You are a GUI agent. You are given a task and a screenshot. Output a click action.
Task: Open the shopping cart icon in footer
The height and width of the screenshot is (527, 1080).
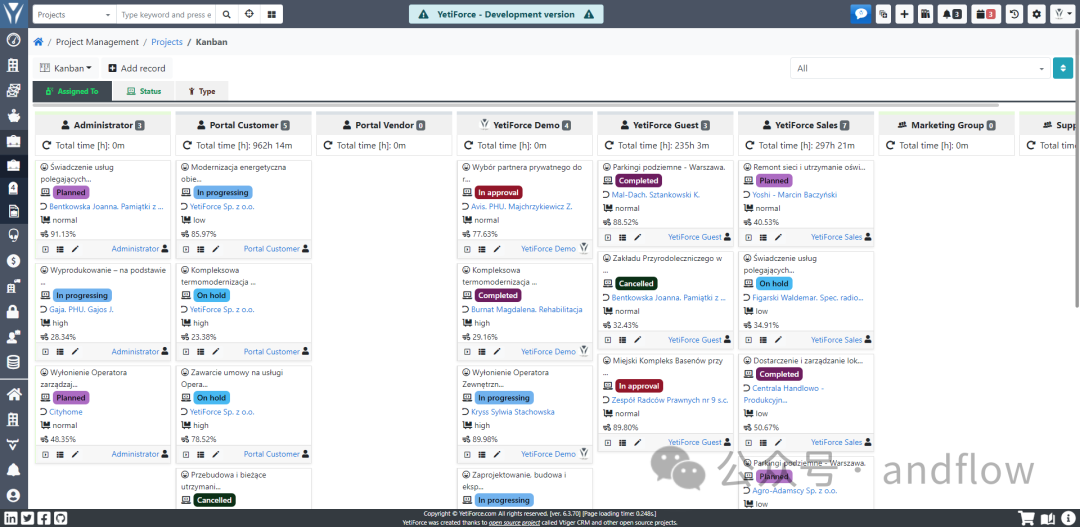1027,518
